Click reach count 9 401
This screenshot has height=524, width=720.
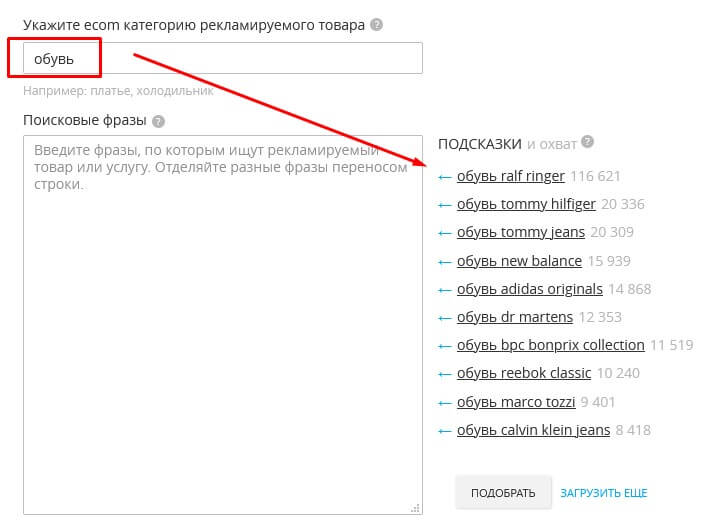(598, 402)
